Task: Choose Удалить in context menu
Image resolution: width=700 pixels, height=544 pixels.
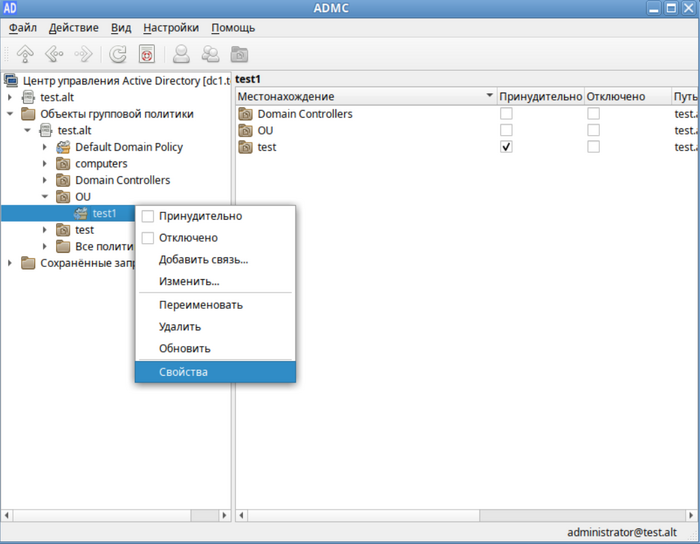Action: click(215, 327)
